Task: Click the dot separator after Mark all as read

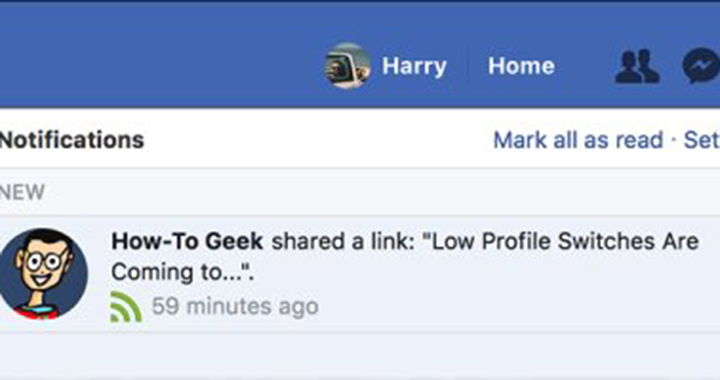Action: [674, 140]
